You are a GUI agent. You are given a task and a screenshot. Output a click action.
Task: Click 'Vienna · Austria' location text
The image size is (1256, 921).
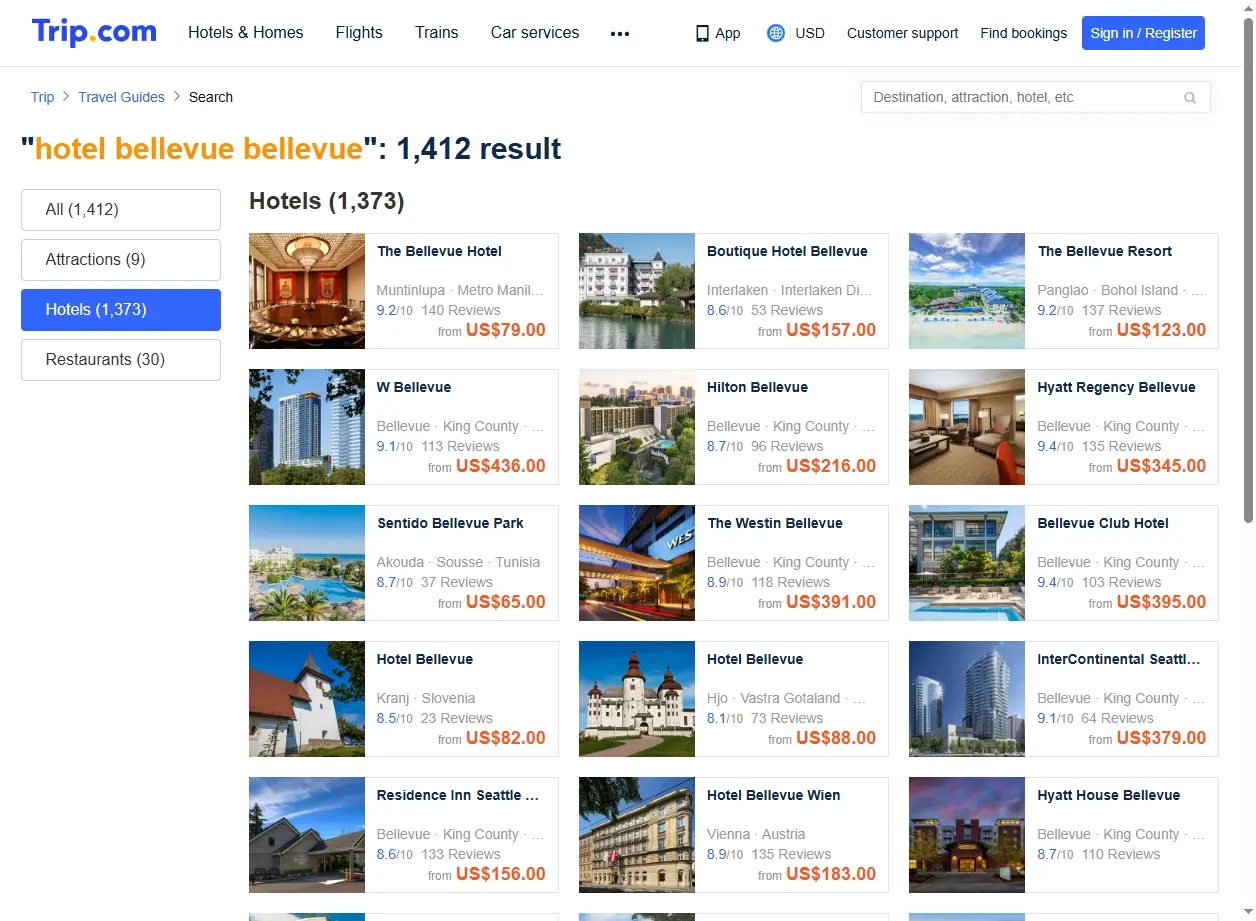pyautogui.click(x=756, y=834)
